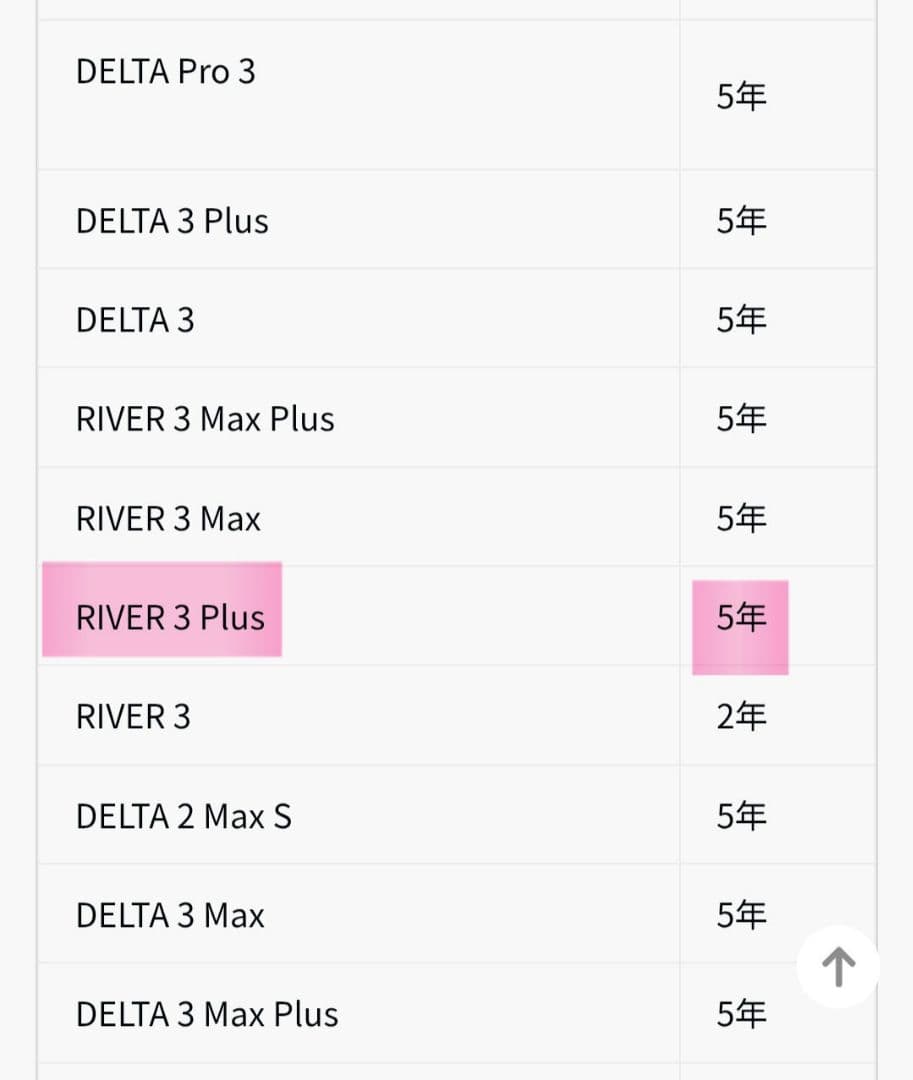Click the DELTA 3 model name
The width and height of the screenshot is (913, 1080).
(x=135, y=320)
